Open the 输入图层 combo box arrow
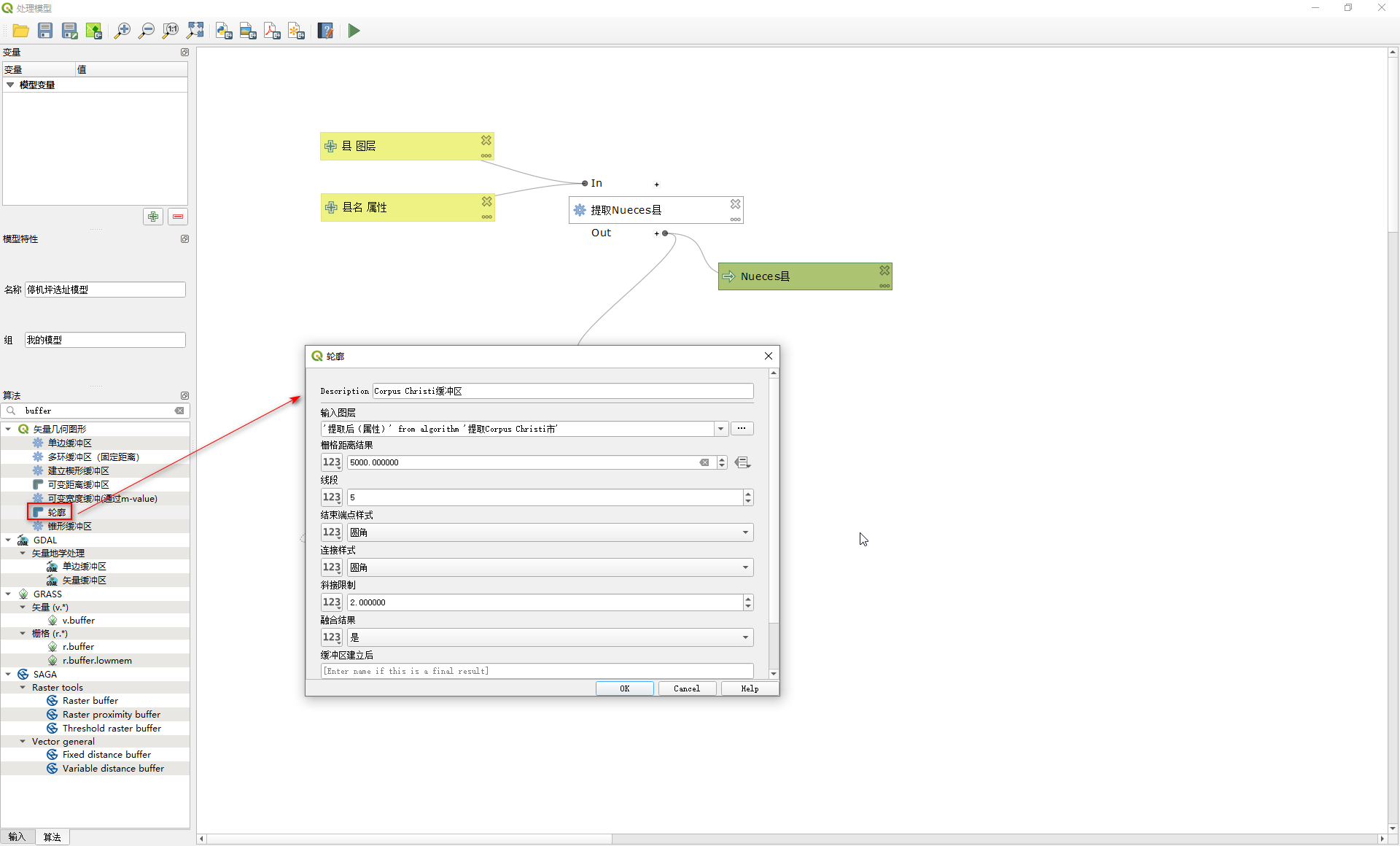This screenshot has height=846, width=1400. 720,429
